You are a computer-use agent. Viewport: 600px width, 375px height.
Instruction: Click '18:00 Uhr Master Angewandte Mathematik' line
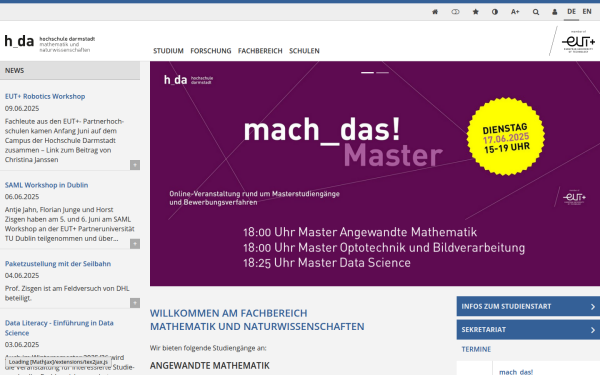click(x=360, y=232)
